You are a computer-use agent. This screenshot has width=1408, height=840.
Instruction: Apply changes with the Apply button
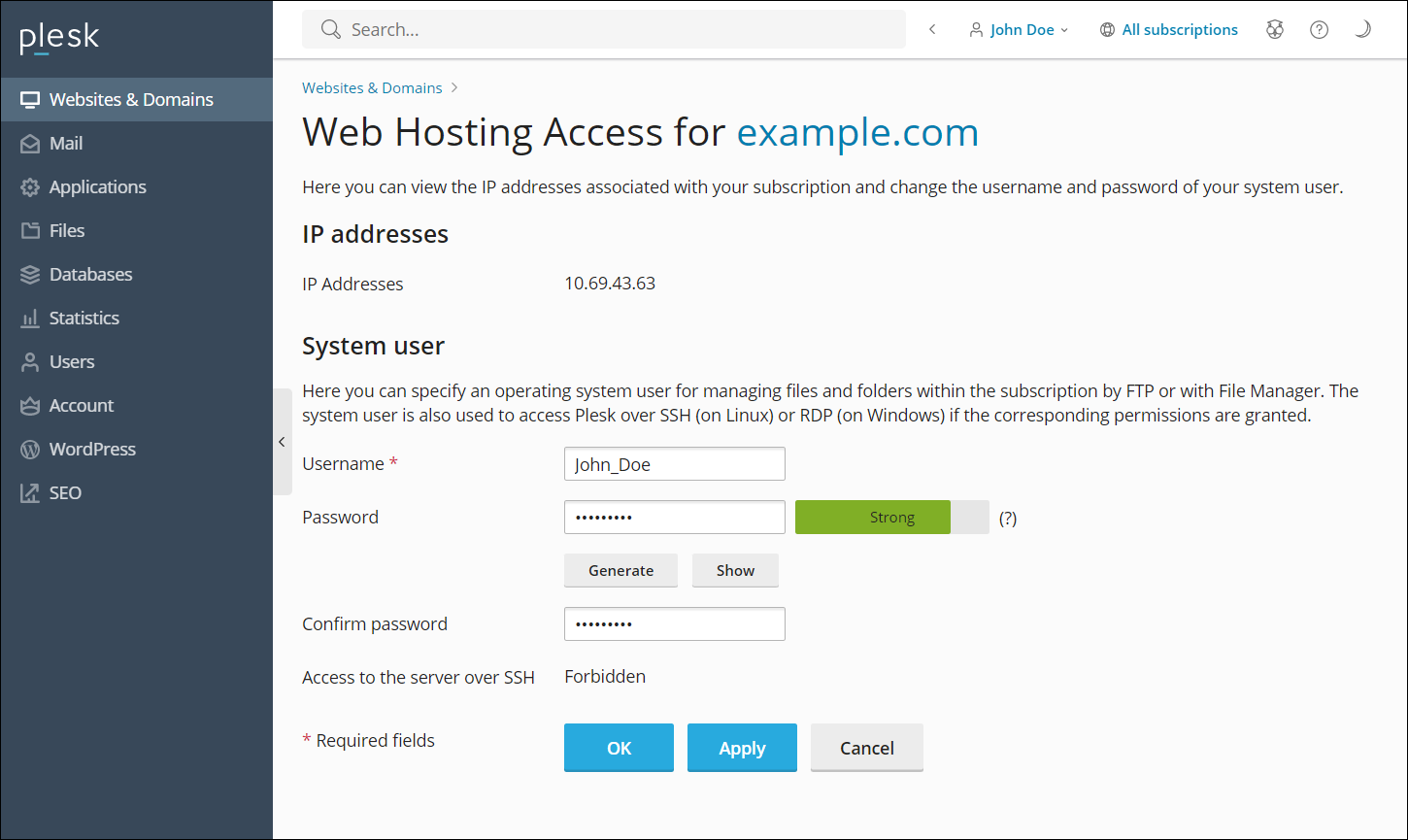742,748
